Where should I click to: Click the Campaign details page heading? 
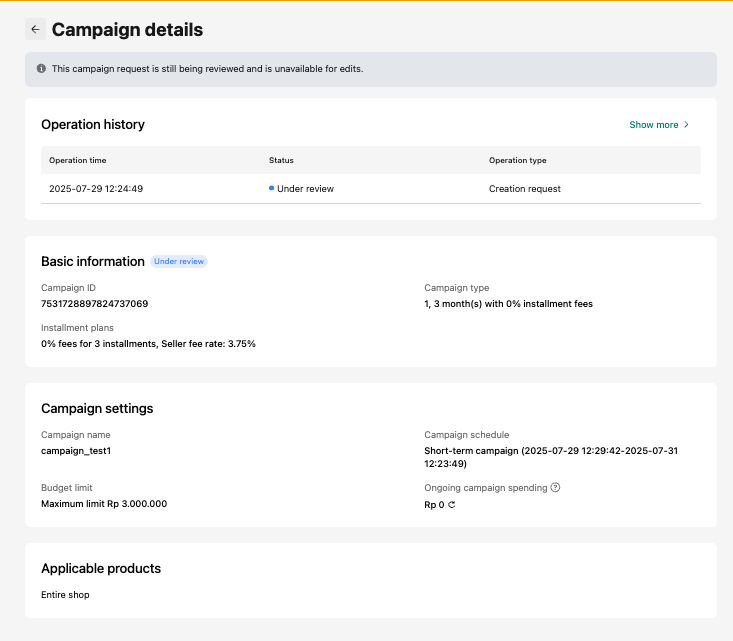point(127,30)
